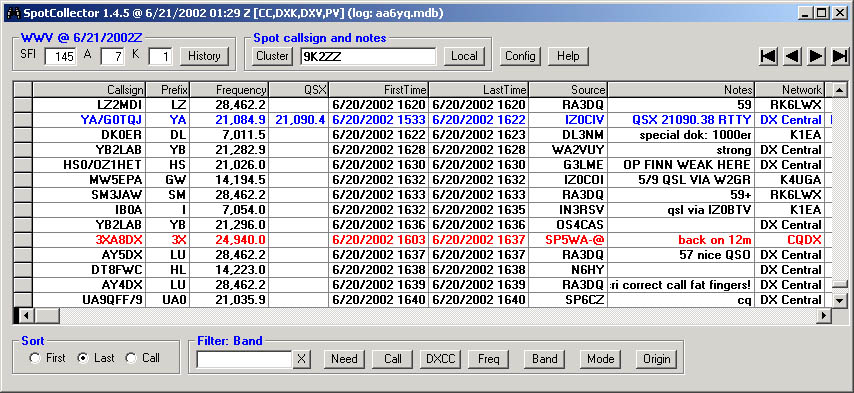Click the Cluster button
Screen dimensions: 854x393
272,56
